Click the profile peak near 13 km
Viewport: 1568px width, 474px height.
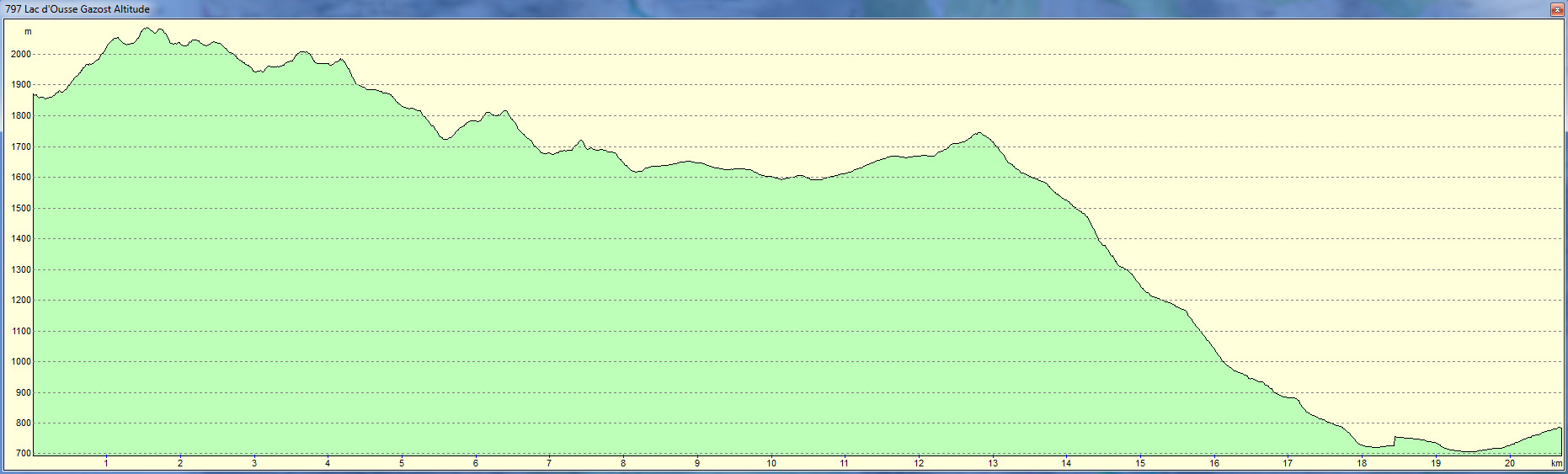(978, 133)
